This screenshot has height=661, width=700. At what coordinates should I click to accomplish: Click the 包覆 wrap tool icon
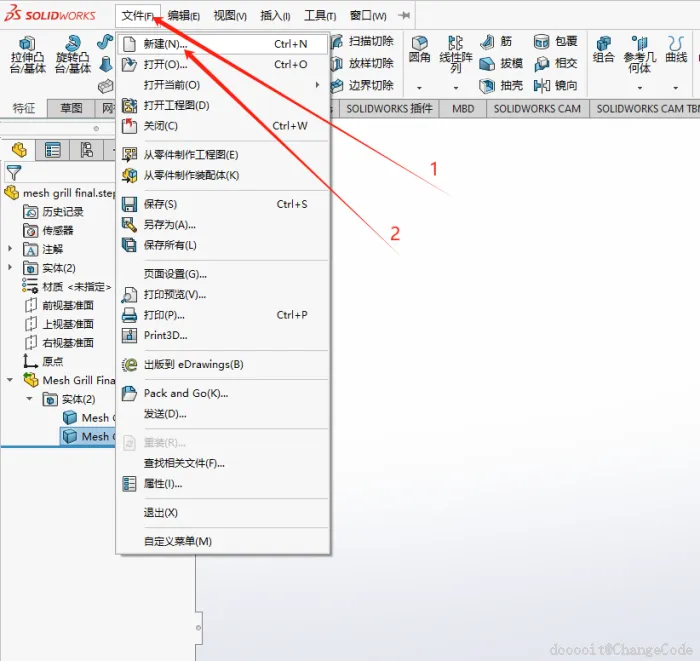coord(542,42)
